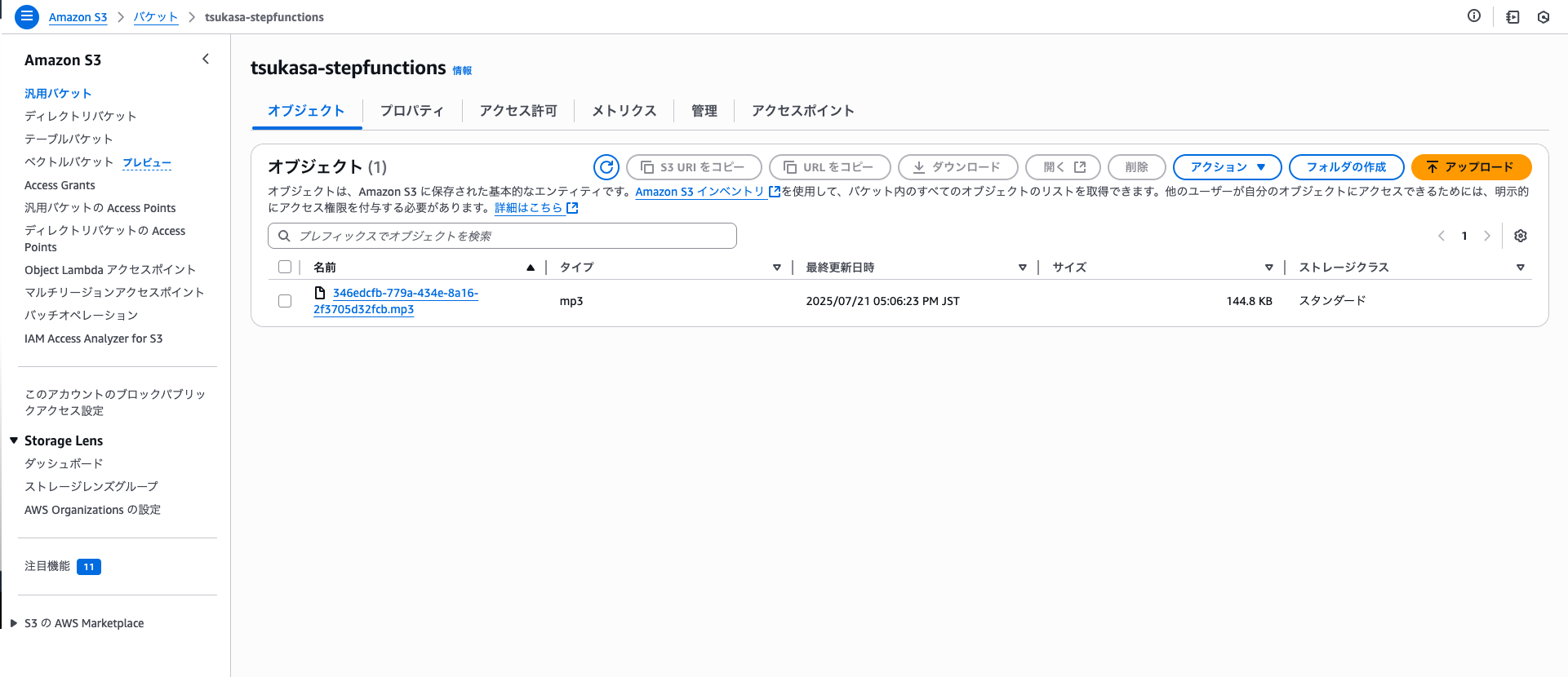Click the S3 URI をコピー button
Viewport: 1568px width, 677px height.
tap(694, 167)
